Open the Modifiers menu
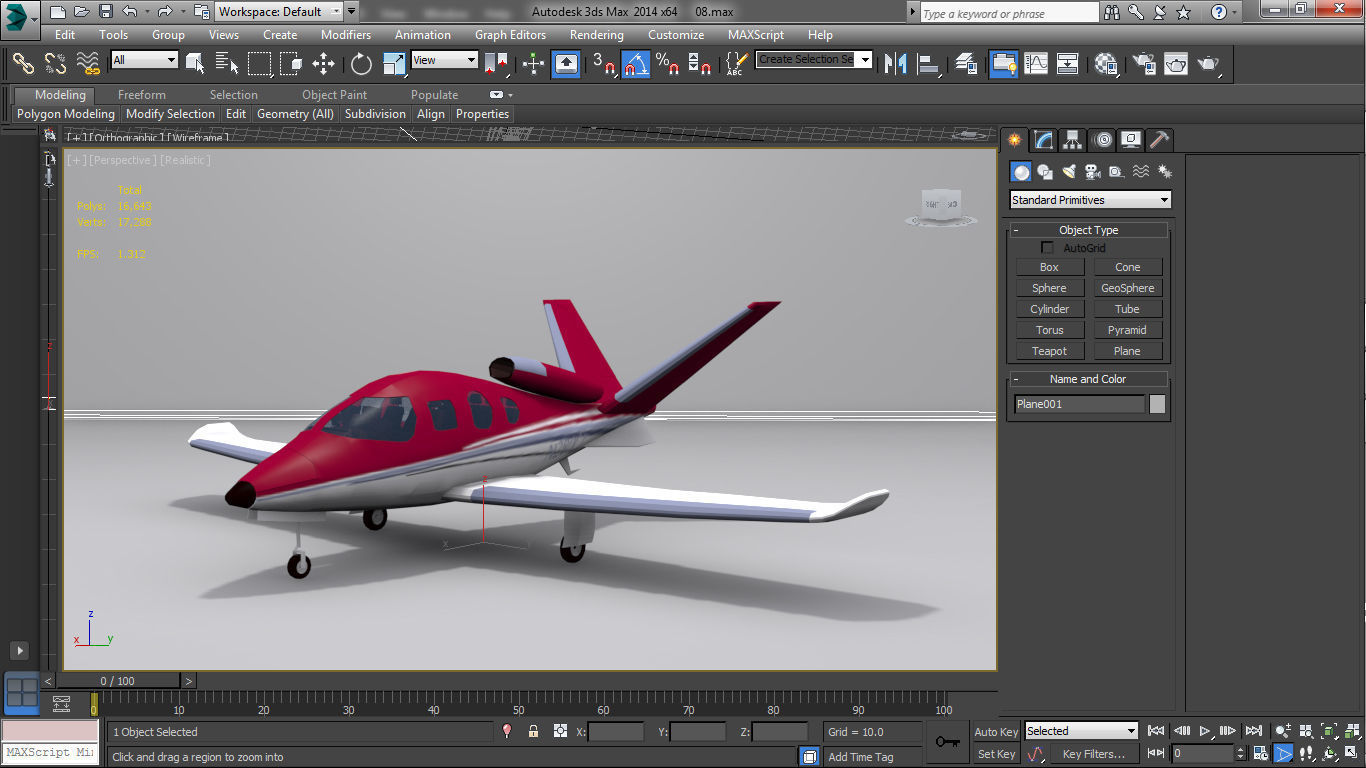 346,34
